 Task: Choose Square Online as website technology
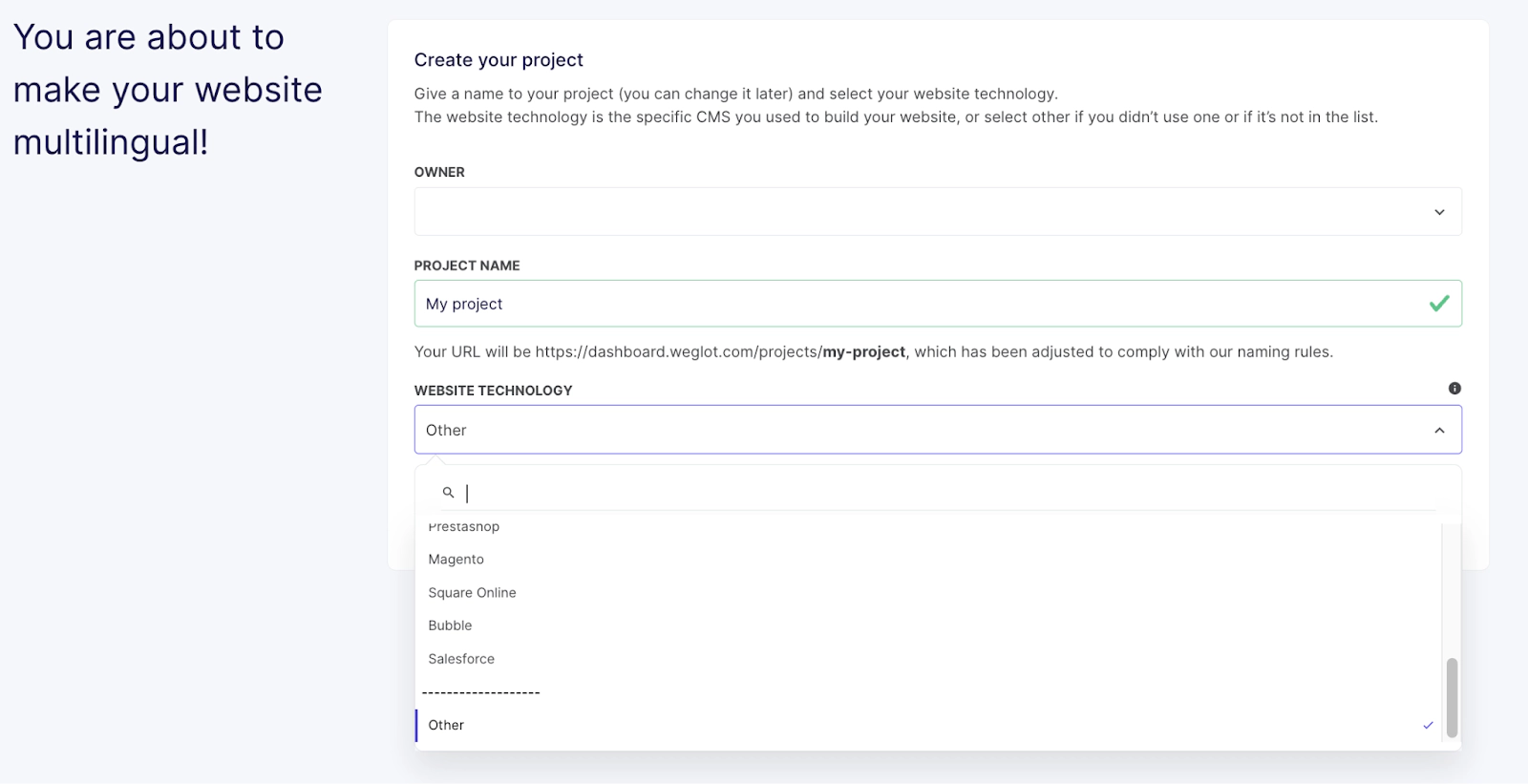coord(472,593)
